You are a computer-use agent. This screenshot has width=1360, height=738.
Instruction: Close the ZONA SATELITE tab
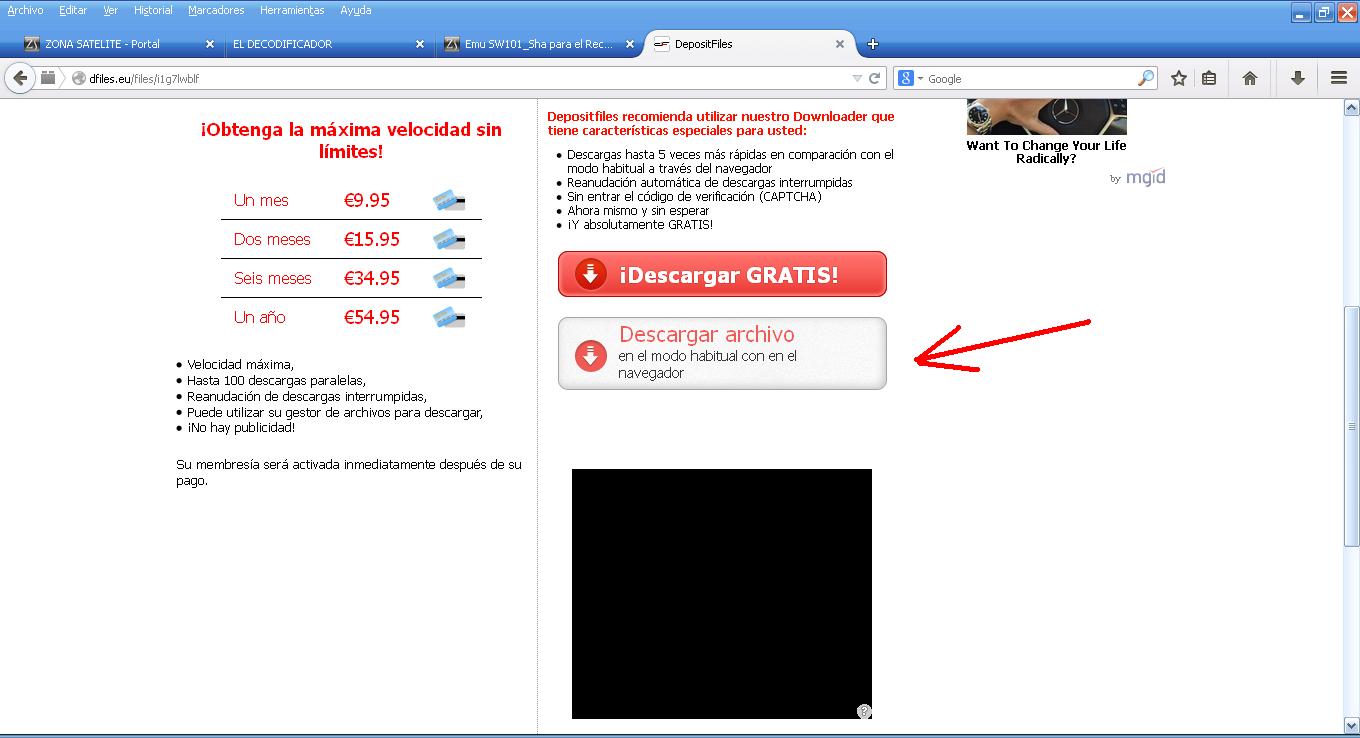[210, 44]
